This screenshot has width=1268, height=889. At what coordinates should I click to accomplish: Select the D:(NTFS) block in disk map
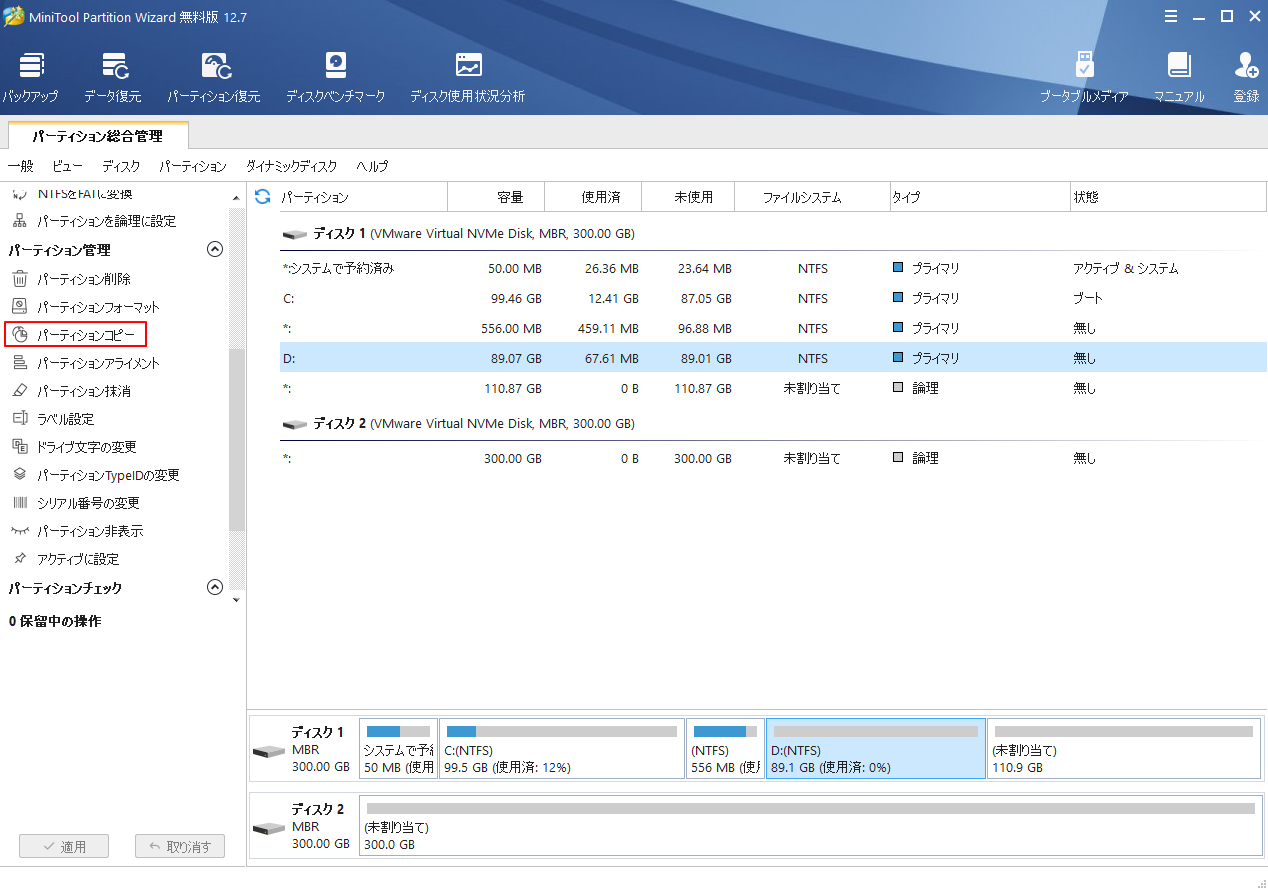point(875,748)
